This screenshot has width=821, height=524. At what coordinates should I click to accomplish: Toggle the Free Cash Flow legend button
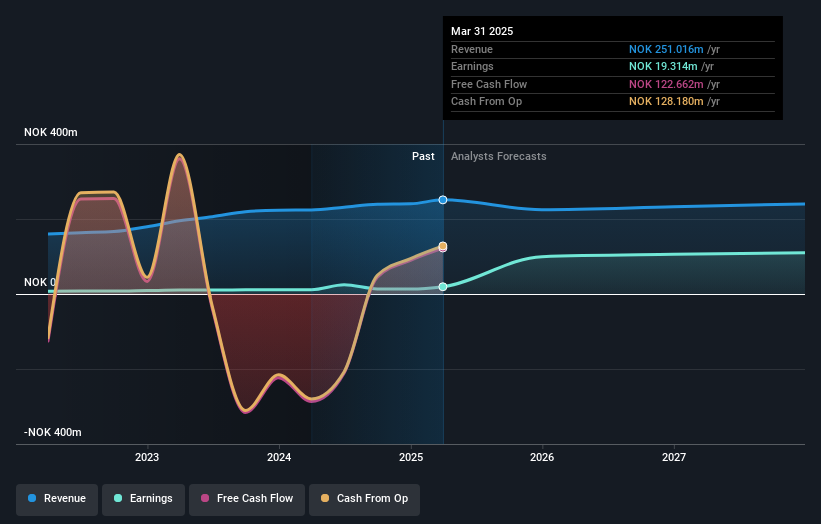click(247, 499)
